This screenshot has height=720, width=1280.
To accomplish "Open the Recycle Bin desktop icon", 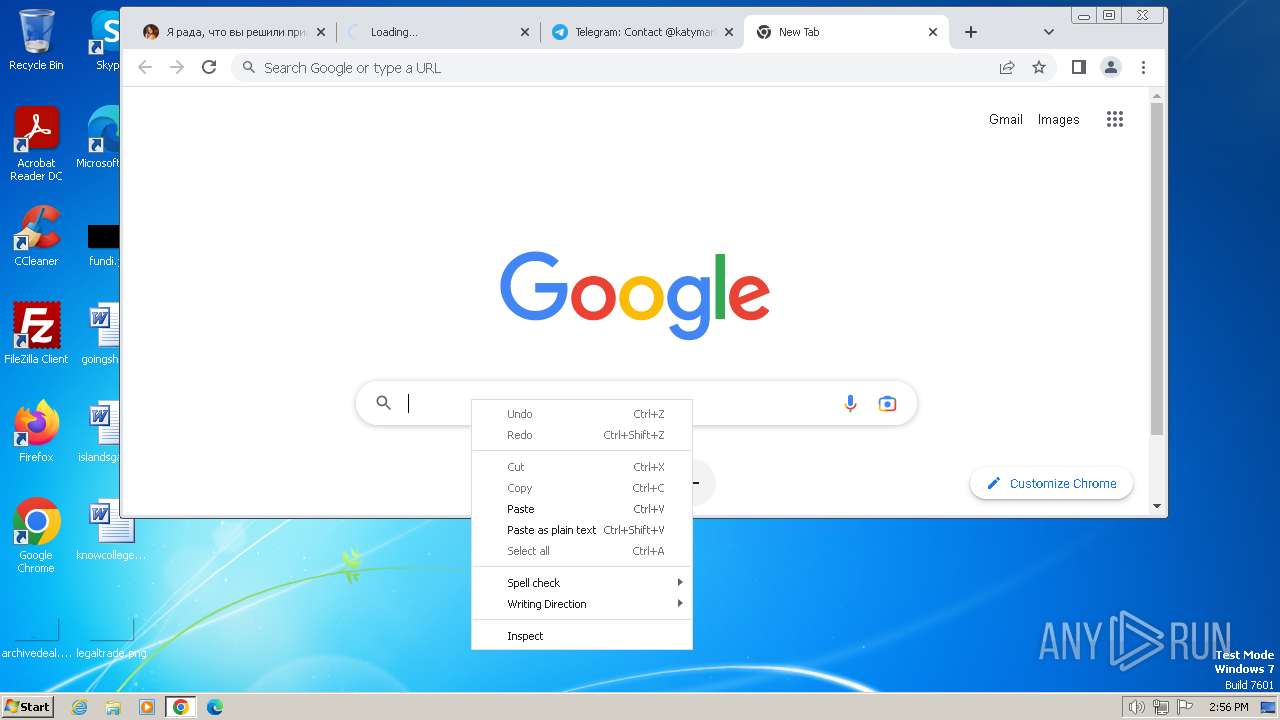I will click(x=36, y=40).
